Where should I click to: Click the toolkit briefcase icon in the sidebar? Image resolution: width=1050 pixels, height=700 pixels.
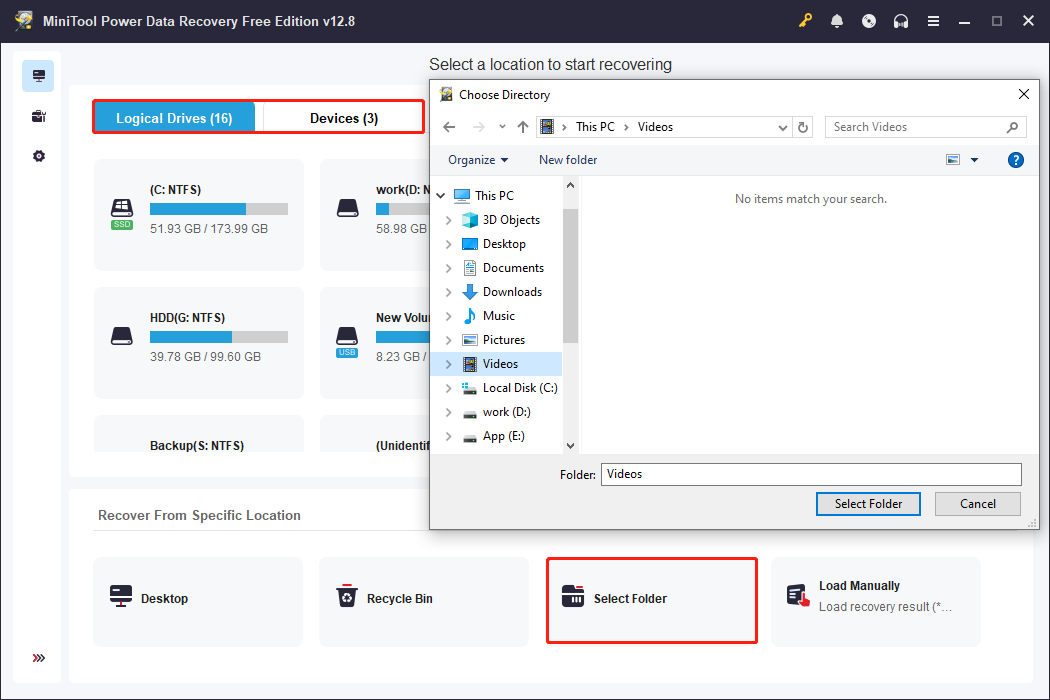[x=38, y=115]
